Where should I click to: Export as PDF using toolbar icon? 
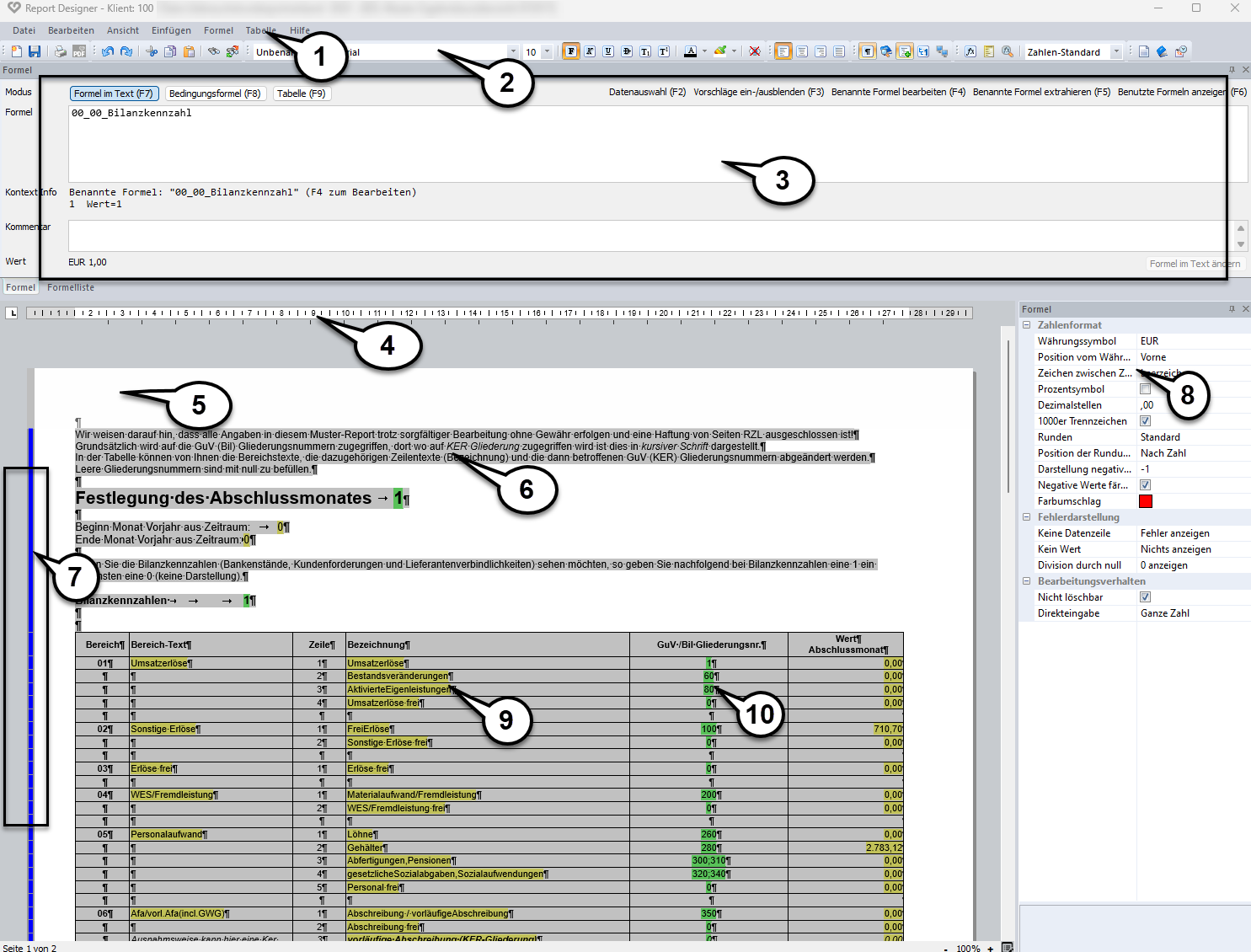click(78, 51)
